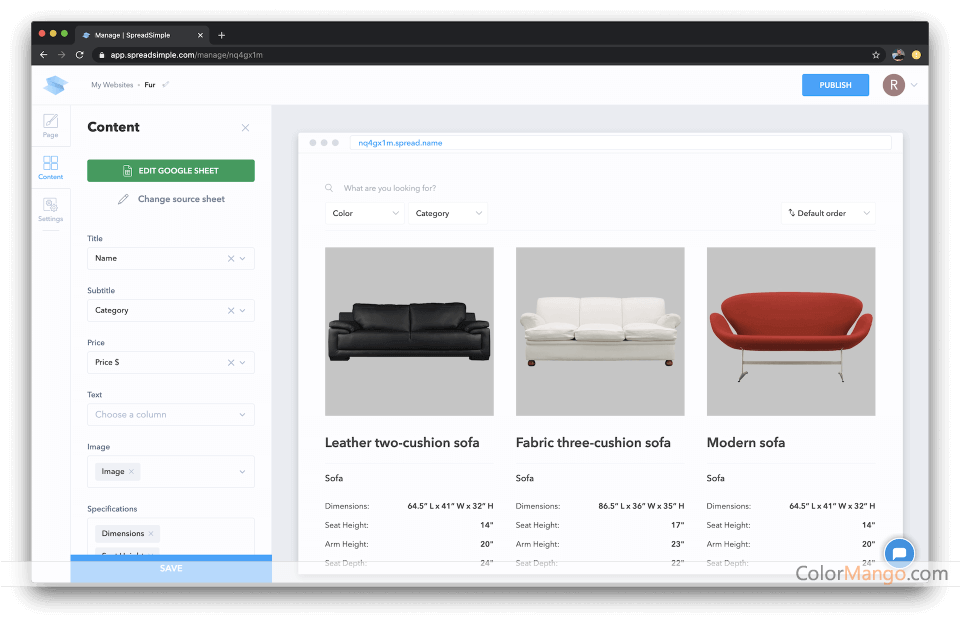Expand the Image column dropdown

(x=242, y=472)
